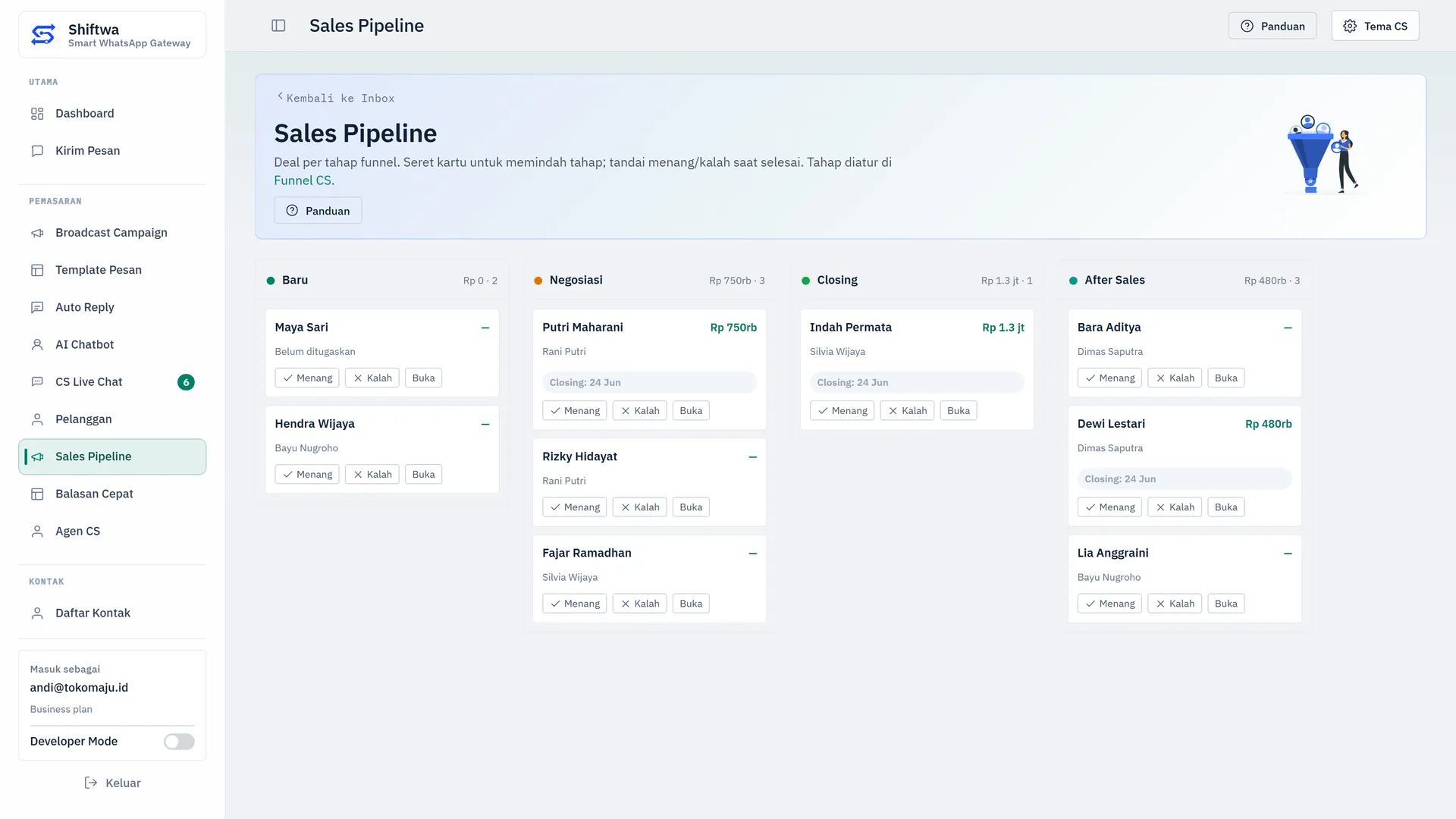Mark Dewi Lestari deal as Kalah
The image size is (1456, 819).
coord(1175,507)
